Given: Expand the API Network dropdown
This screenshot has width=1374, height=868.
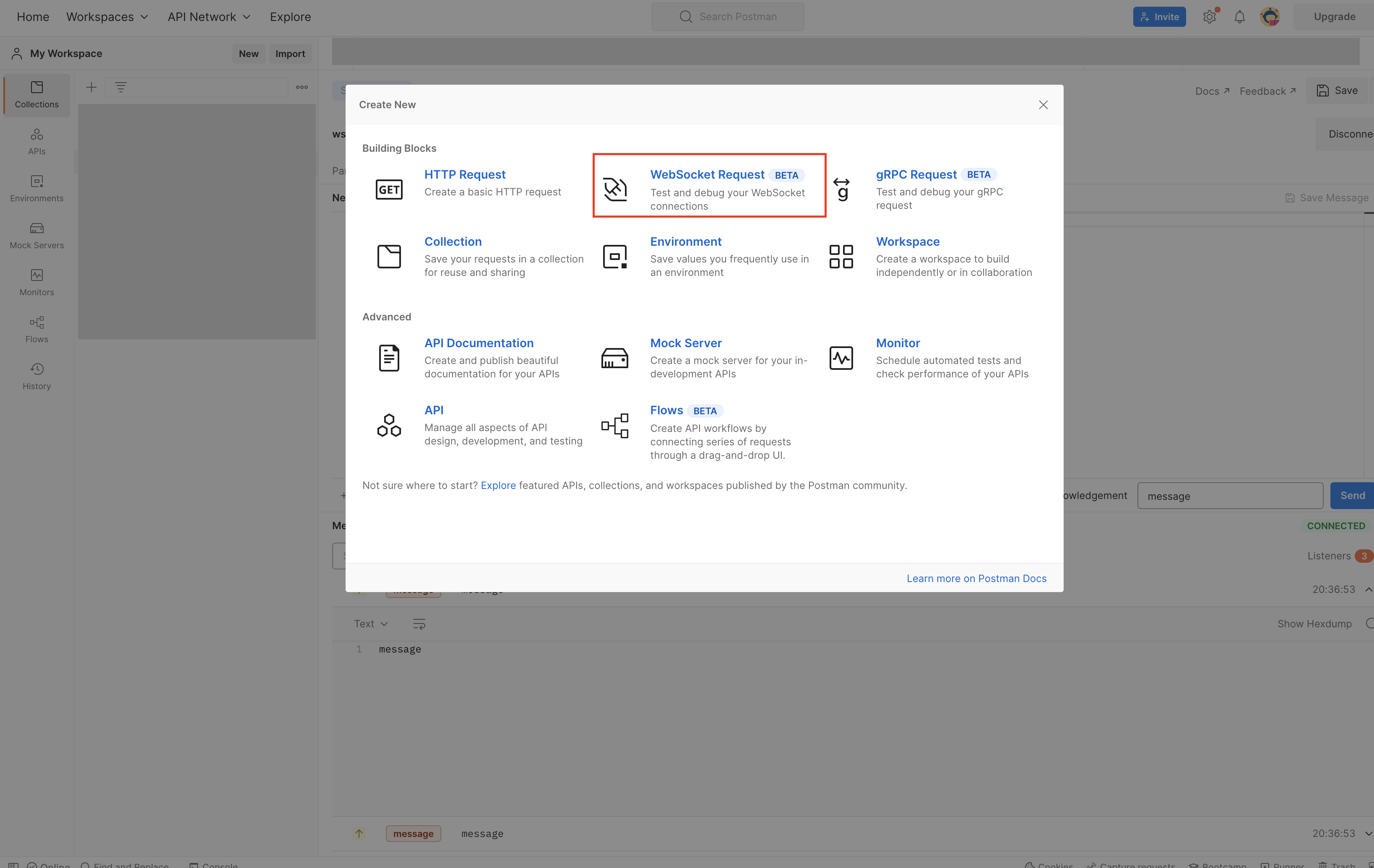Looking at the screenshot, I should tap(209, 16).
